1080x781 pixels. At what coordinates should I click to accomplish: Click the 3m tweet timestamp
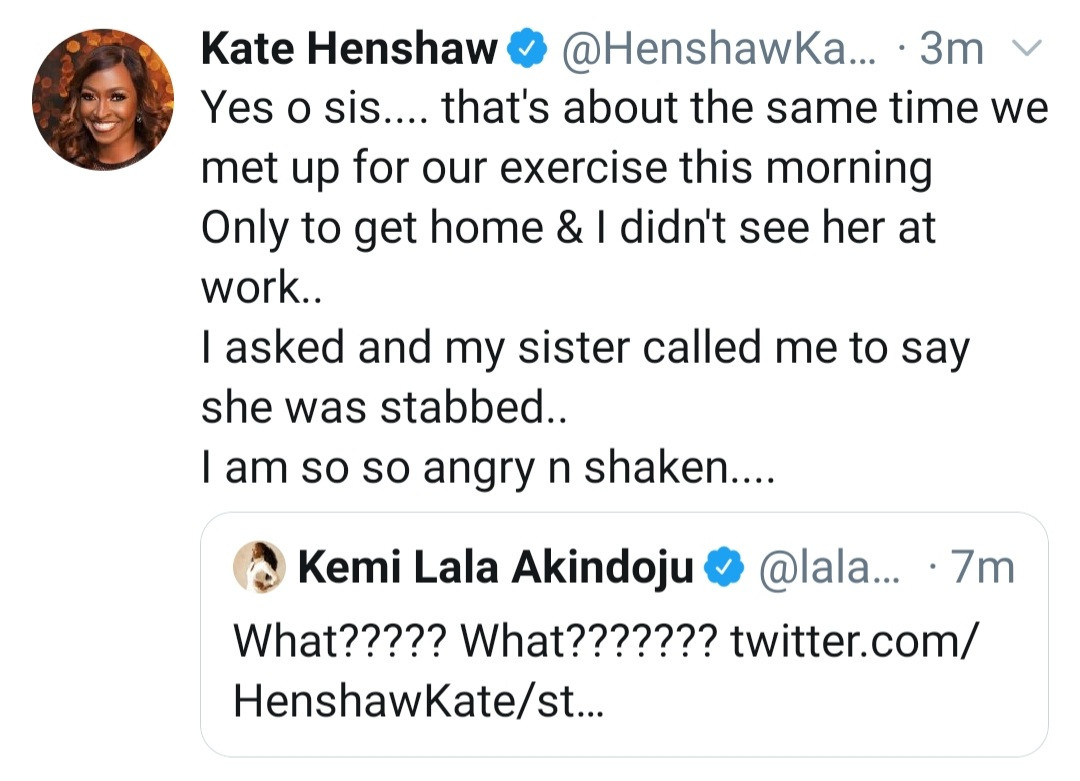tap(951, 50)
